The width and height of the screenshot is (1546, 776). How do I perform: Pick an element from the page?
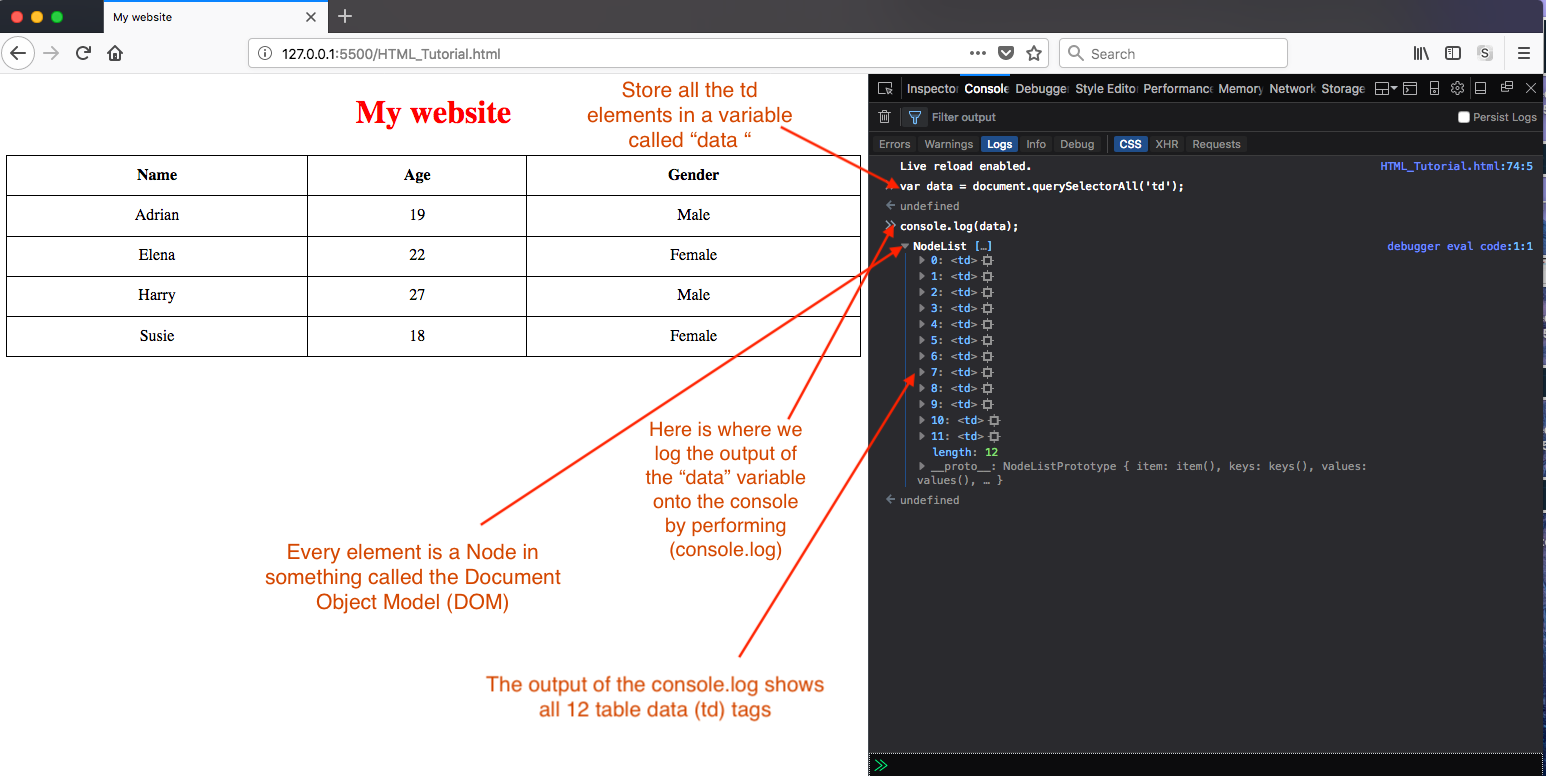pyautogui.click(x=885, y=89)
